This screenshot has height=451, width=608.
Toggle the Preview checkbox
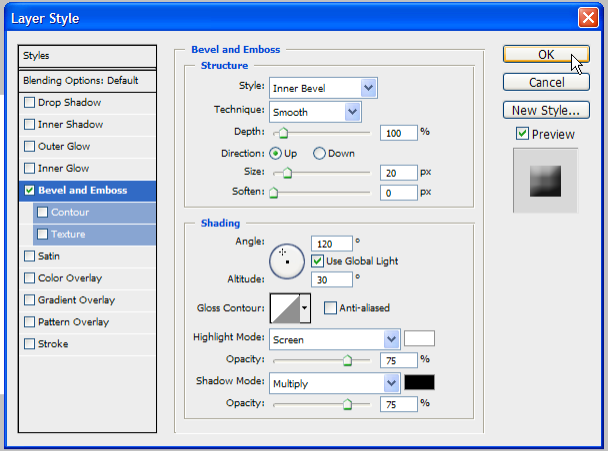(x=522, y=134)
